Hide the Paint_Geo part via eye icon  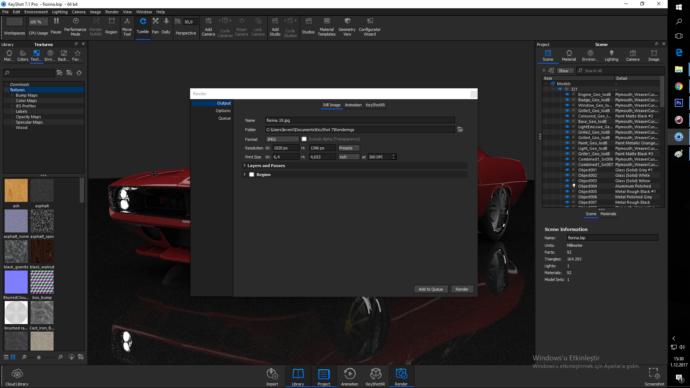pyautogui.click(x=567, y=143)
